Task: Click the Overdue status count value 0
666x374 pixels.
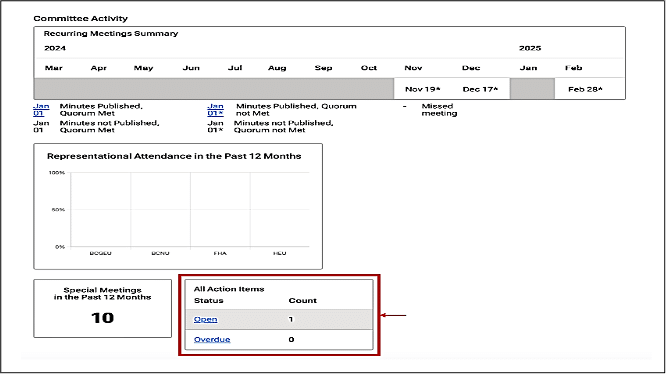Action: (291, 339)
